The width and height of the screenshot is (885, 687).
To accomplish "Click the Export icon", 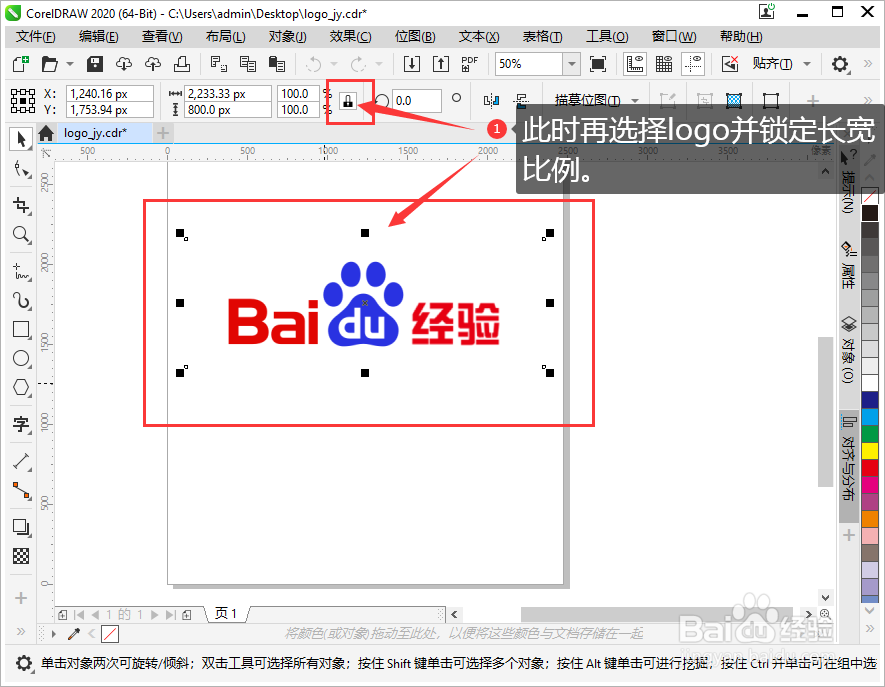I will [x=440, y=64].
